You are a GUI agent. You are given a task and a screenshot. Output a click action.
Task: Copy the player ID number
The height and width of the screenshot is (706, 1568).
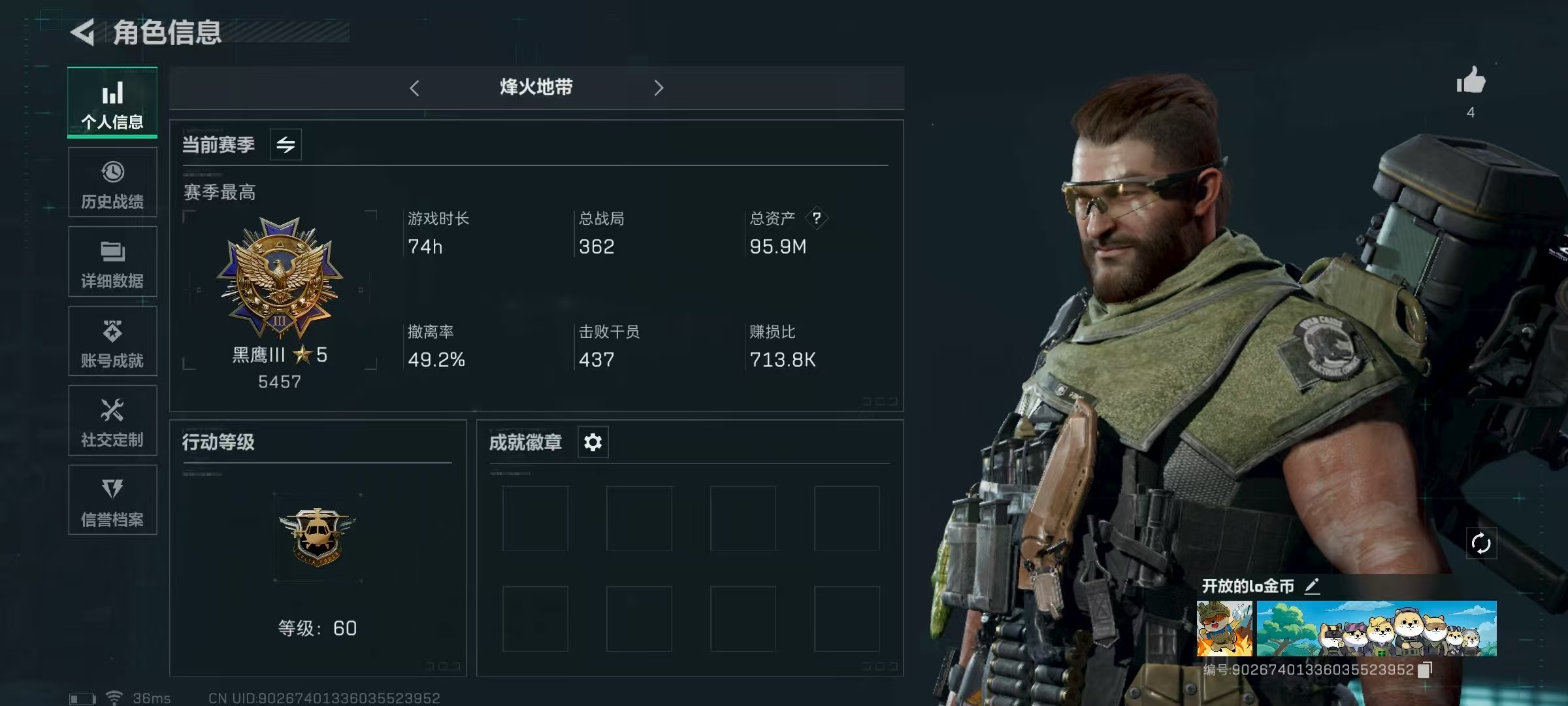pyautogui.click(x=1425, y=669)
